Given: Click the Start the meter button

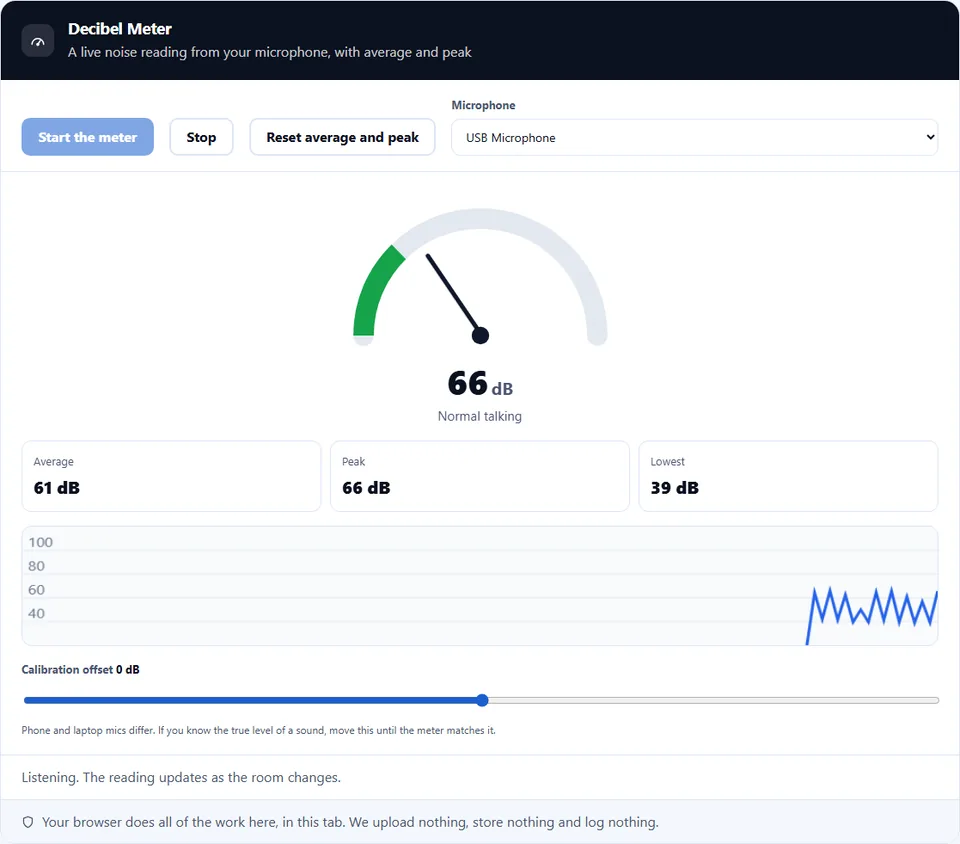Looking at the screenshot, I should click(x=88, y=137).
